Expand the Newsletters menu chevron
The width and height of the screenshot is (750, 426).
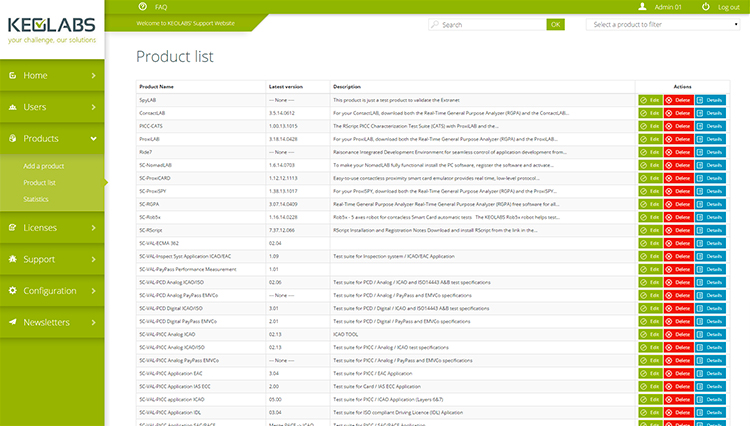point(93,322)
